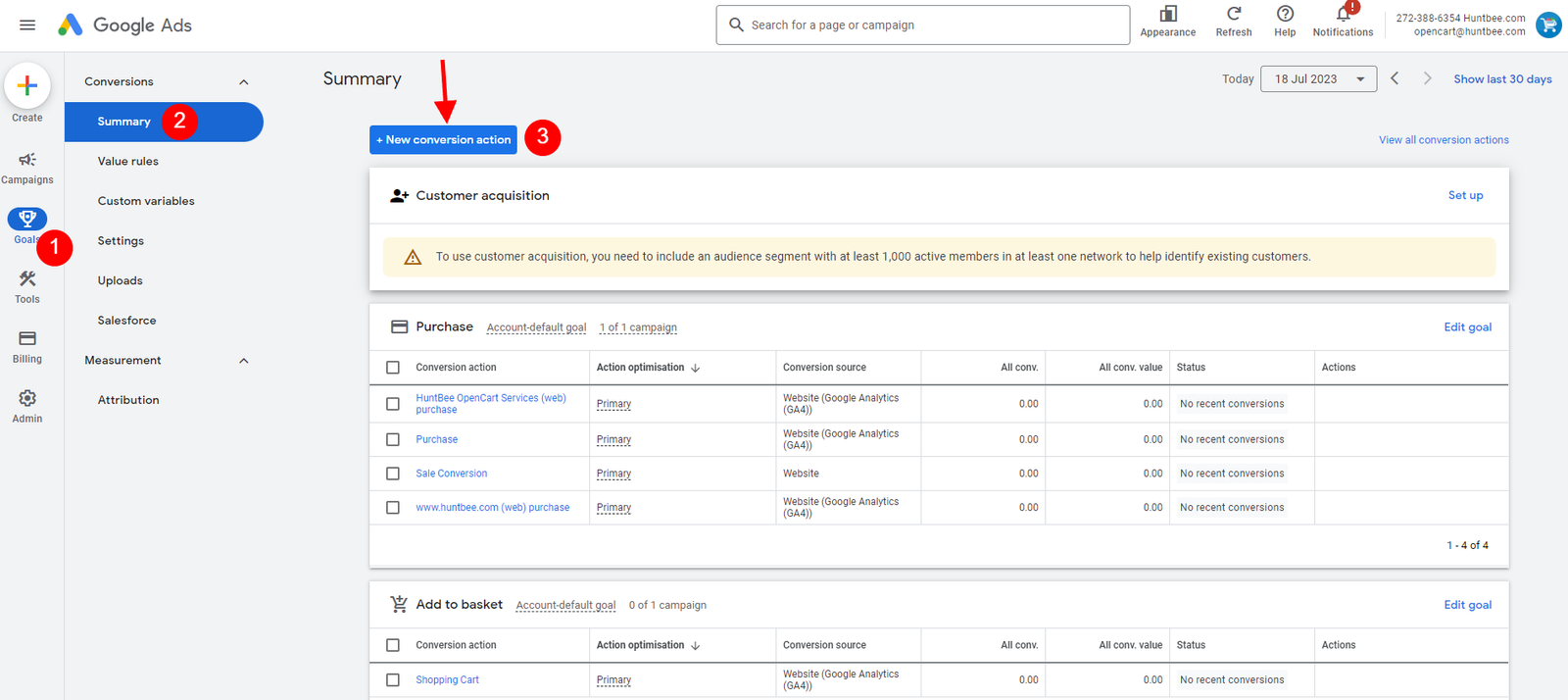Viewport: 1568px width, 700px height.
Task: Open the 18 Jul 2023 date dropdown
Action: [x=1319, y=79]
